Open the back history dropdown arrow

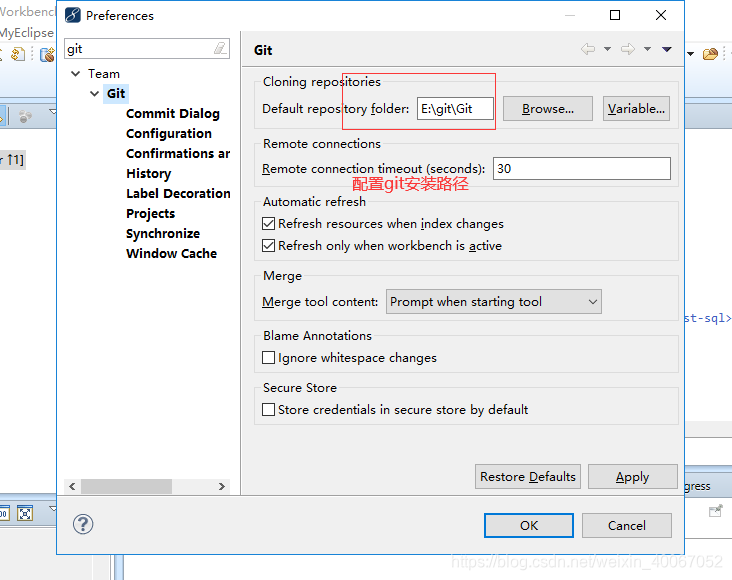tap(607, 49)
